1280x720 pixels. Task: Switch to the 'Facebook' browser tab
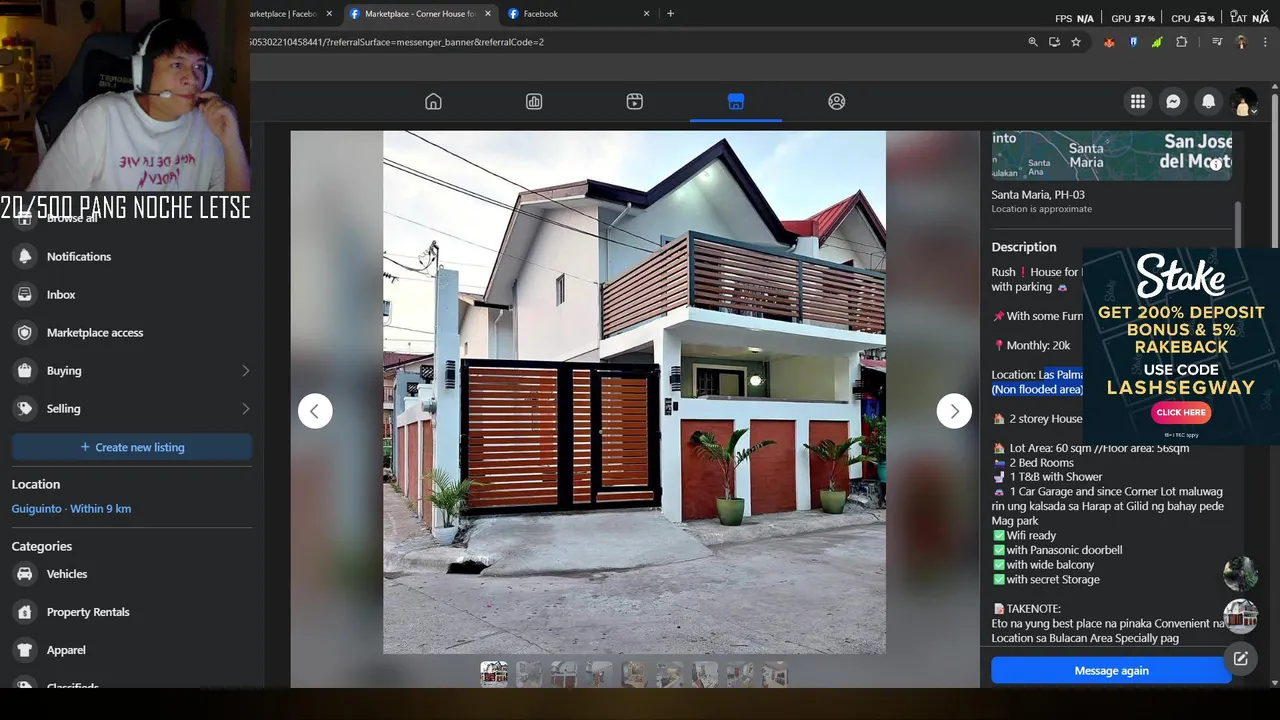[578, 14]
